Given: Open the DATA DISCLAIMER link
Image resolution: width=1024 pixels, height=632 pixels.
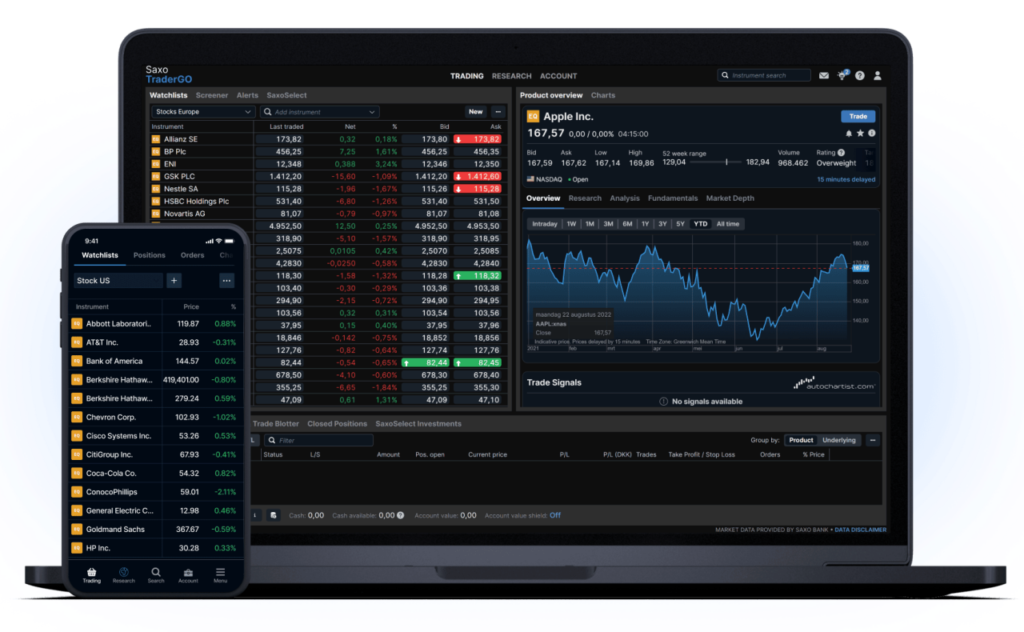Looking at the screenshot, I should coord(861,529).
